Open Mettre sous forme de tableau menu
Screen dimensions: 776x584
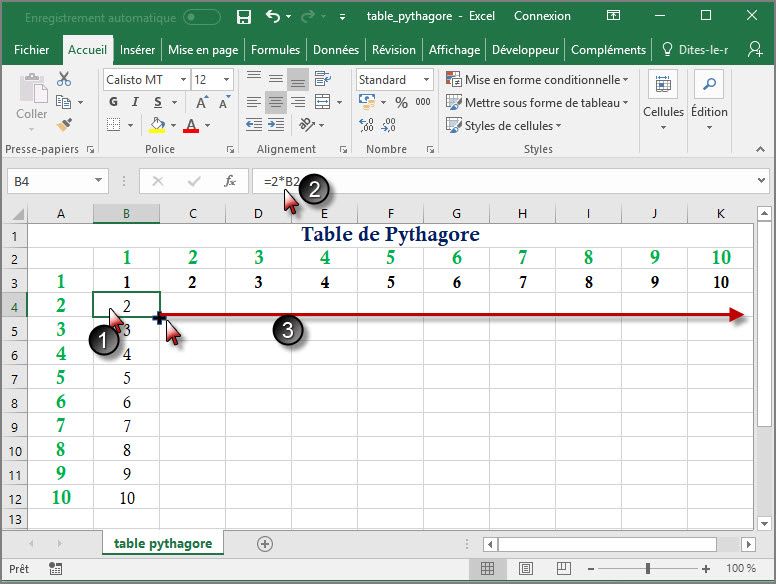pos(537,103)
